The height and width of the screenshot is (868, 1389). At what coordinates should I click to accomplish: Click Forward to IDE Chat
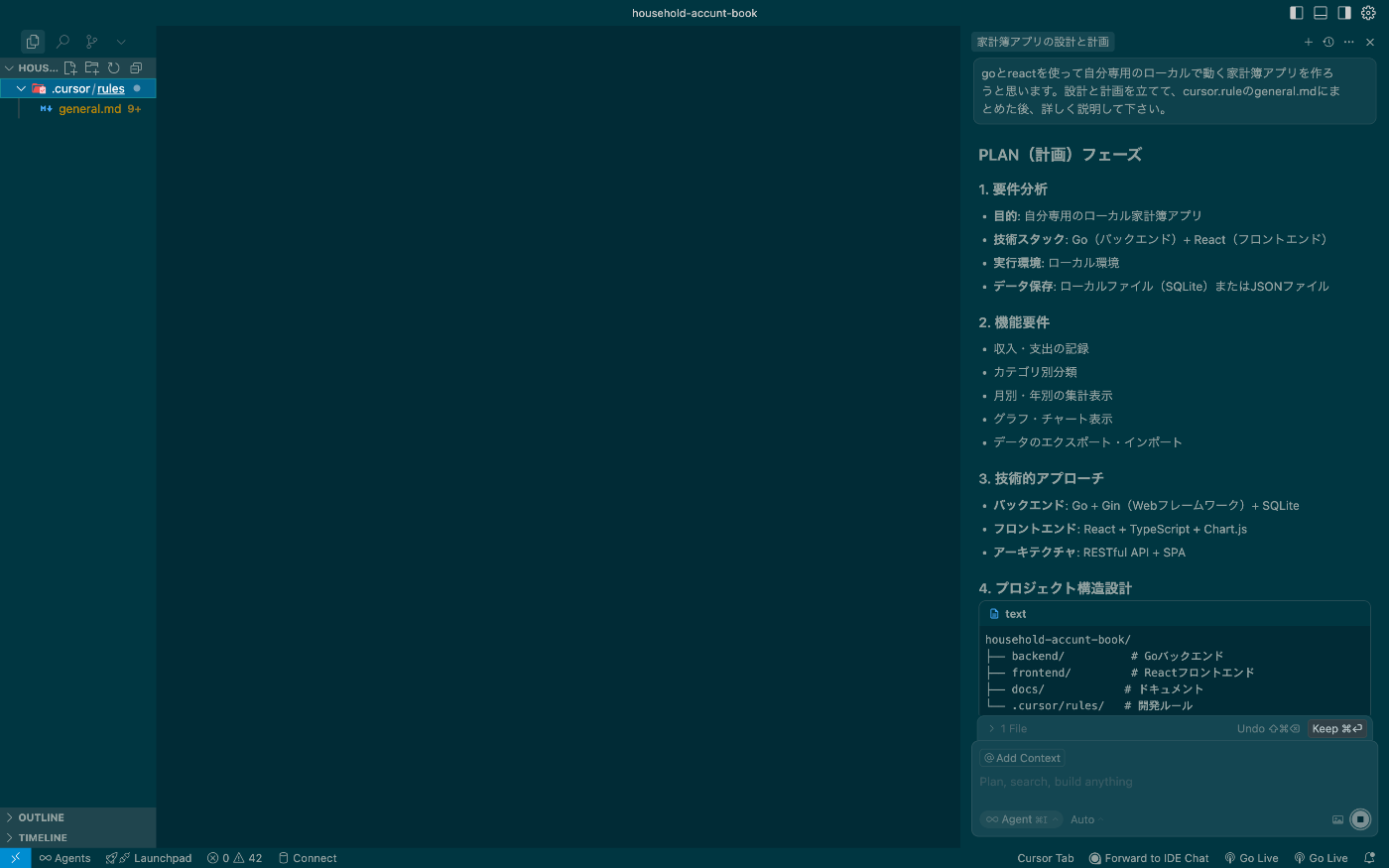point(1149,858)
